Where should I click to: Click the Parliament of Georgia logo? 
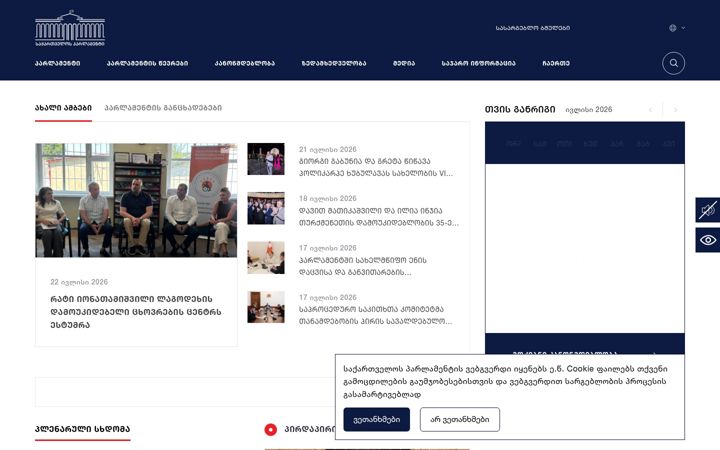click(70, 28)
